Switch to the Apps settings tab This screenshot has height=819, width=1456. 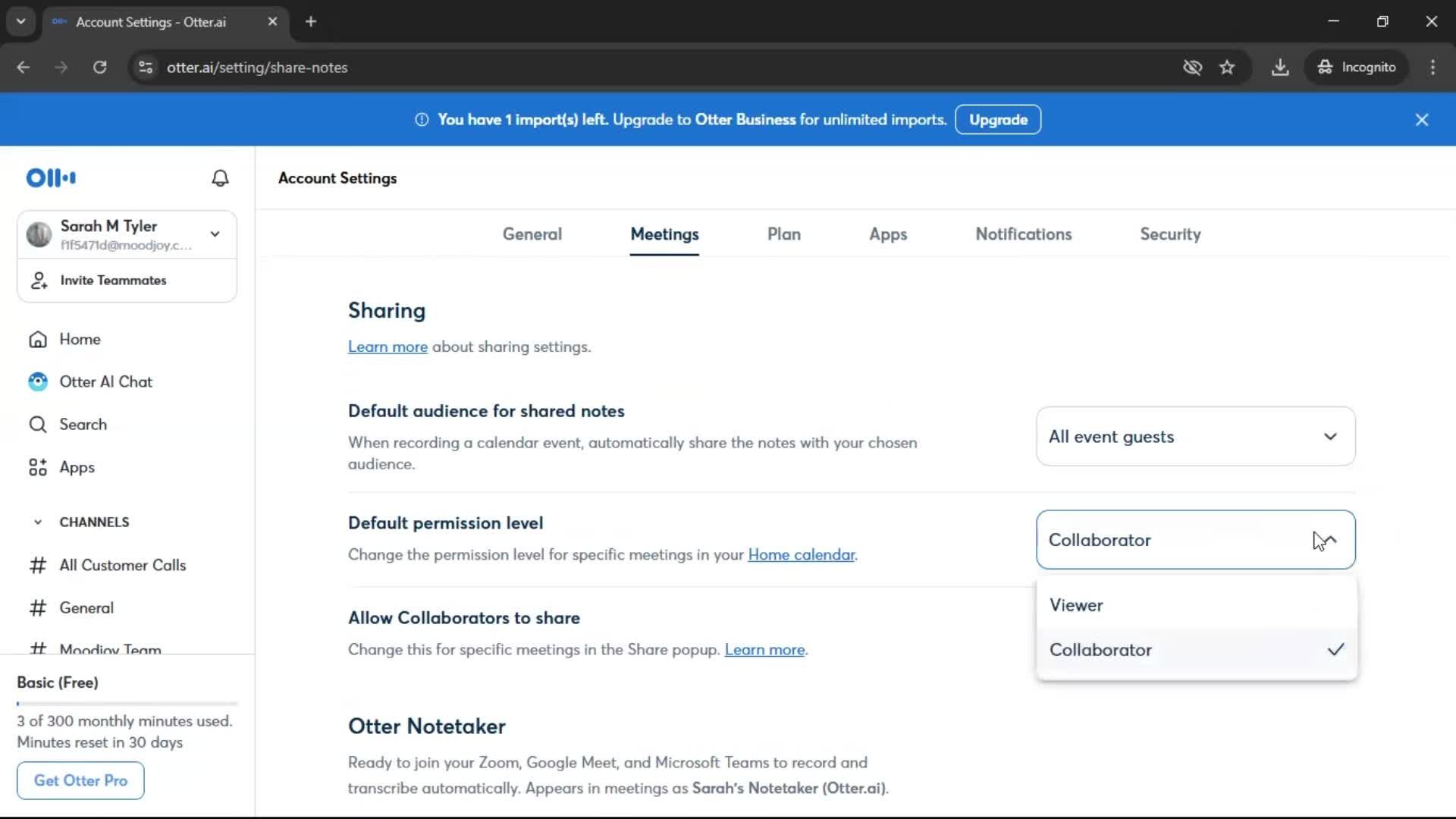887,234
